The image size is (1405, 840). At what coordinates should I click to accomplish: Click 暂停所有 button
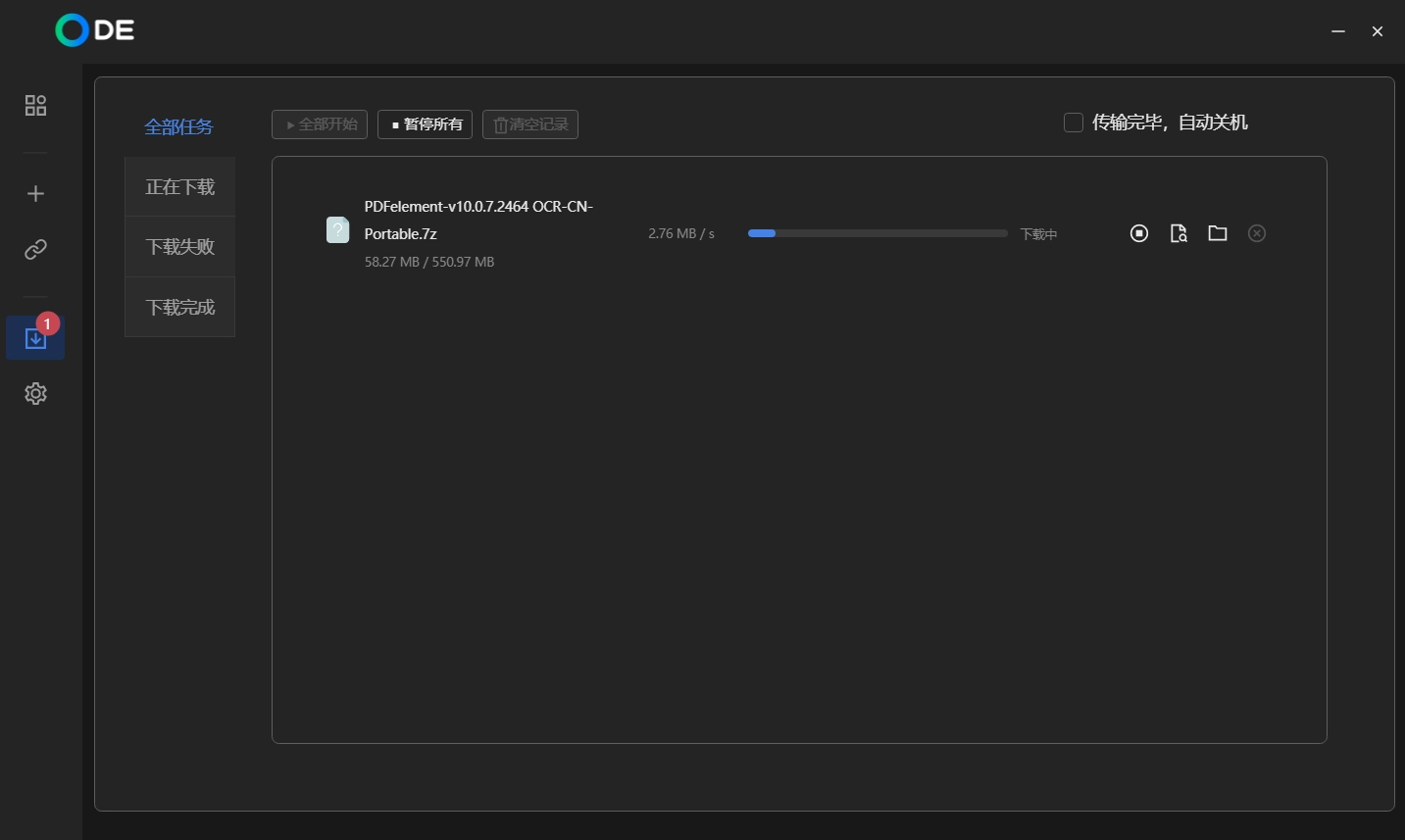[x=426, y=124]
